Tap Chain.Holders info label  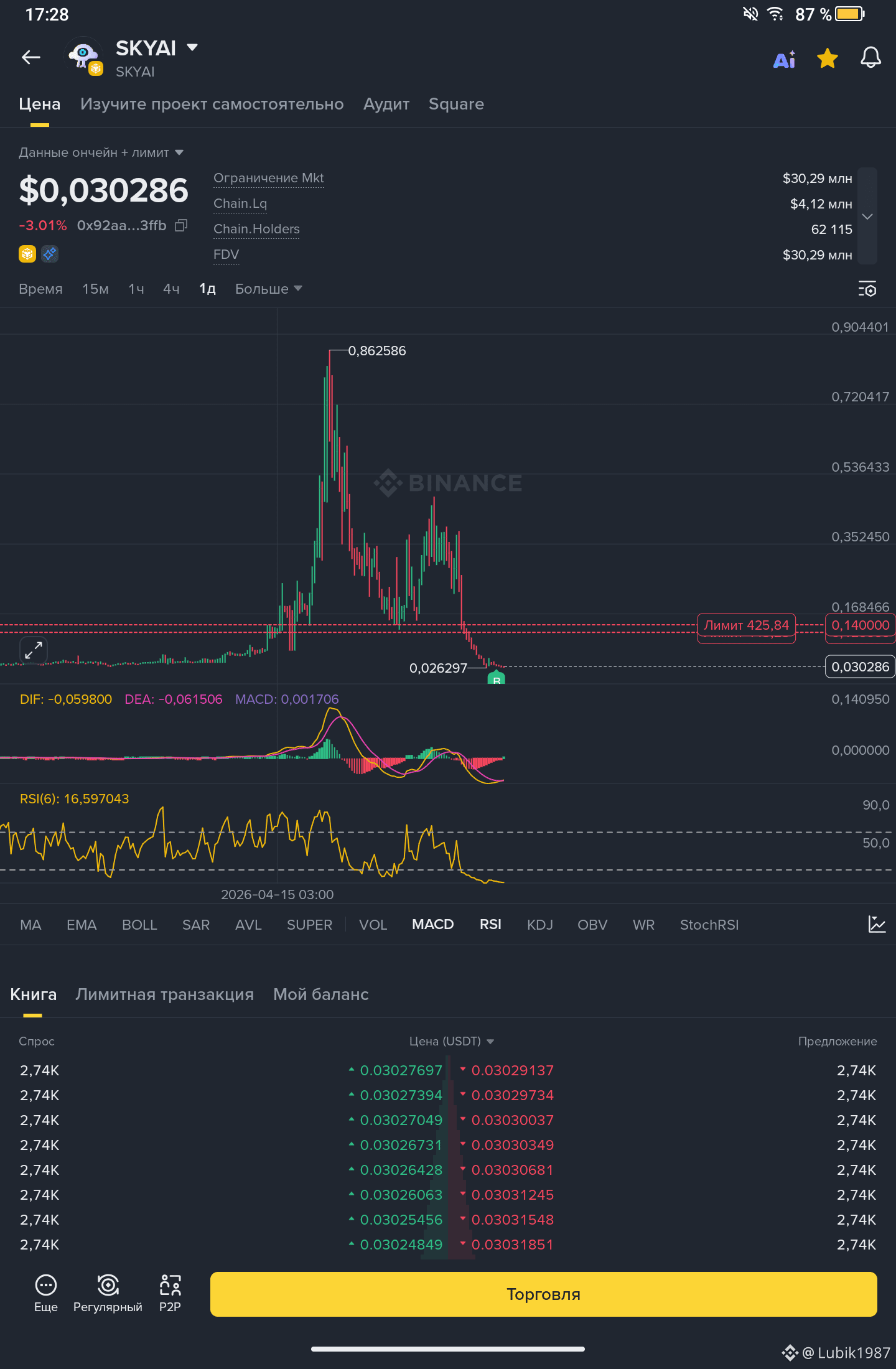coord(256,229)
